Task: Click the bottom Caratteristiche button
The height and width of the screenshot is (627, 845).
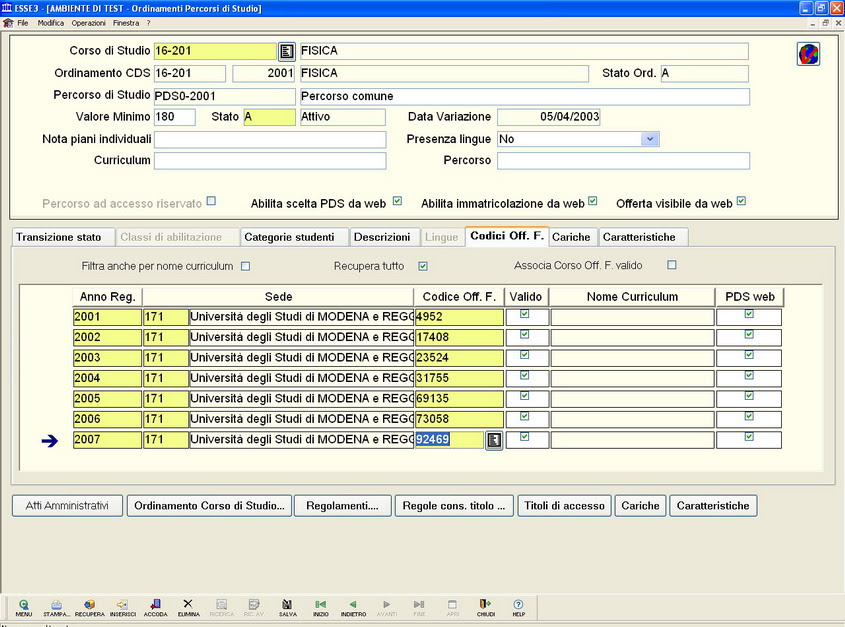Action: point(713,506)
